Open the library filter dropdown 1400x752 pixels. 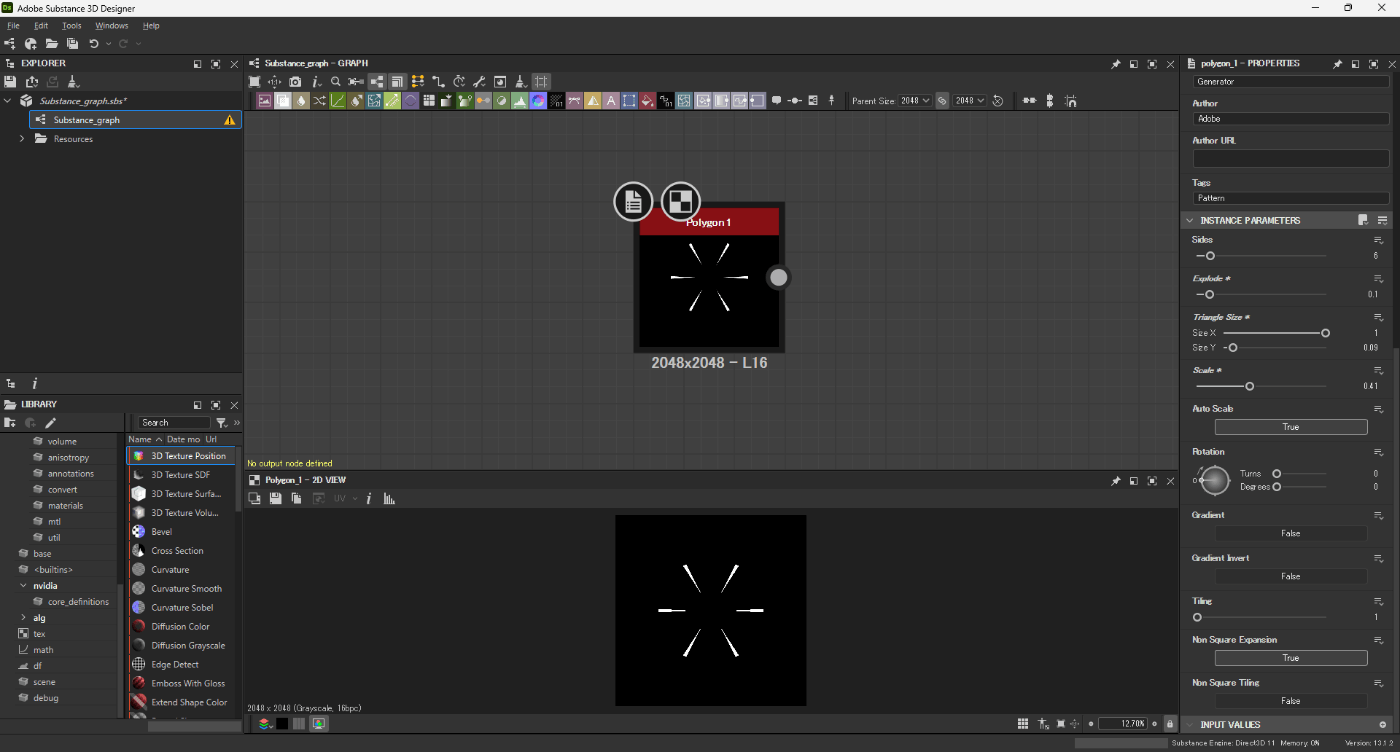pos(222,423)
